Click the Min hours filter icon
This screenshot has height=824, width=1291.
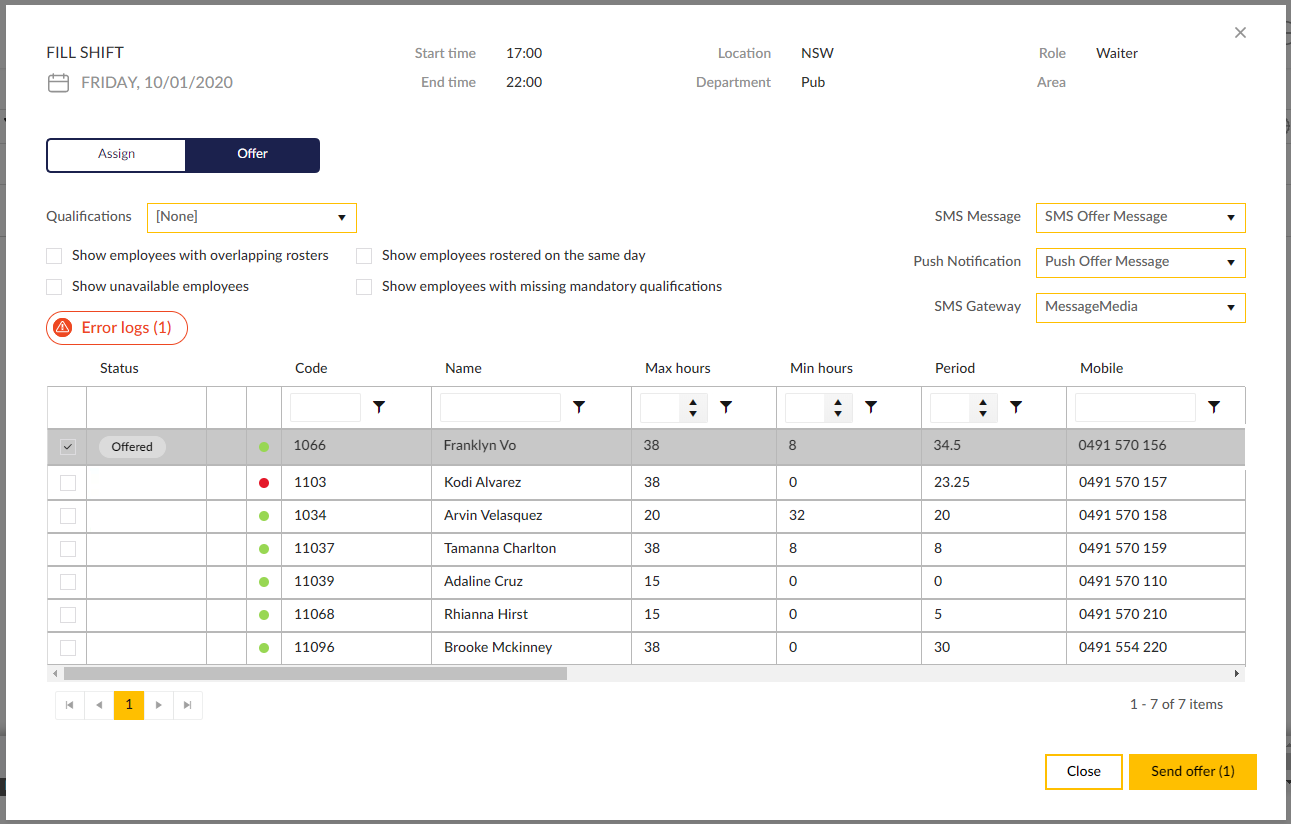click(x=871, y=407)
